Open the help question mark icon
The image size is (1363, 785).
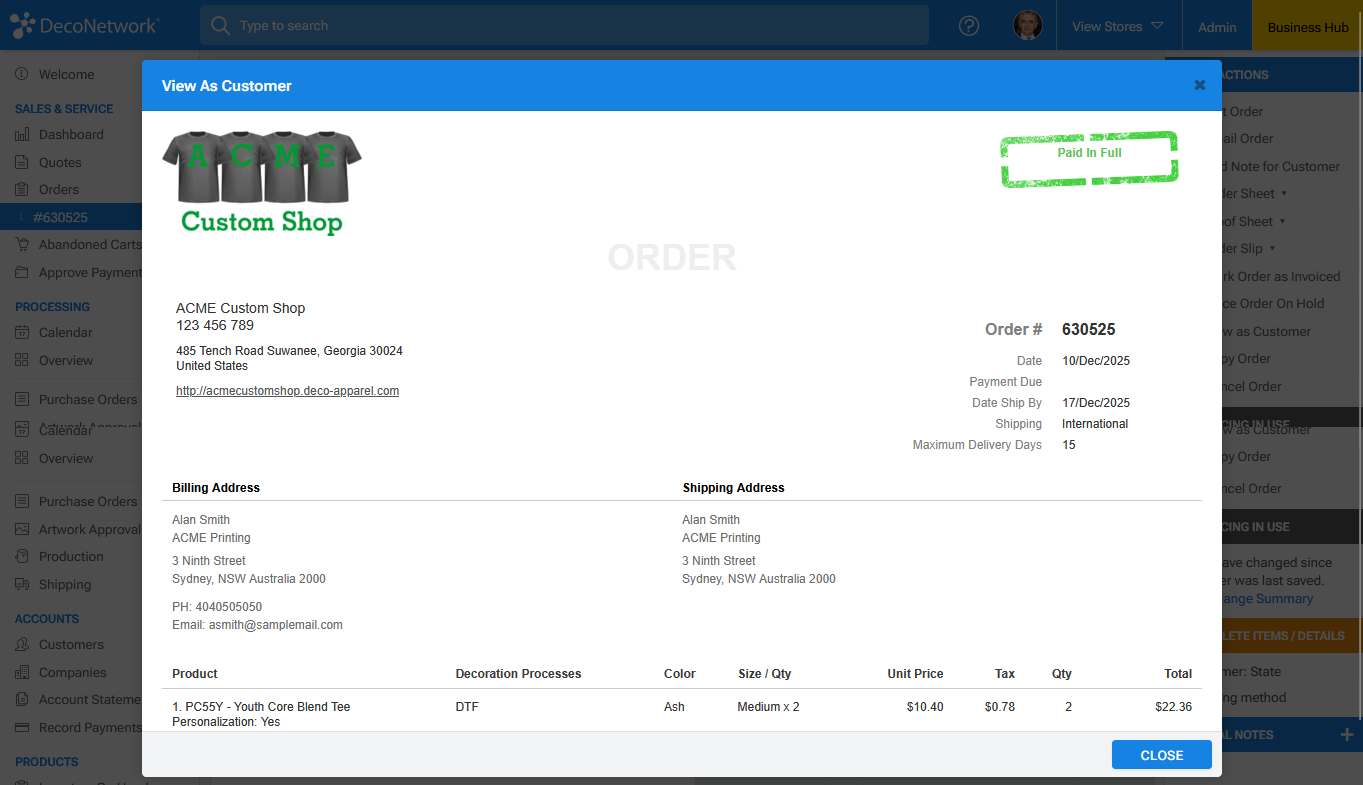click(x=968, y=25)
